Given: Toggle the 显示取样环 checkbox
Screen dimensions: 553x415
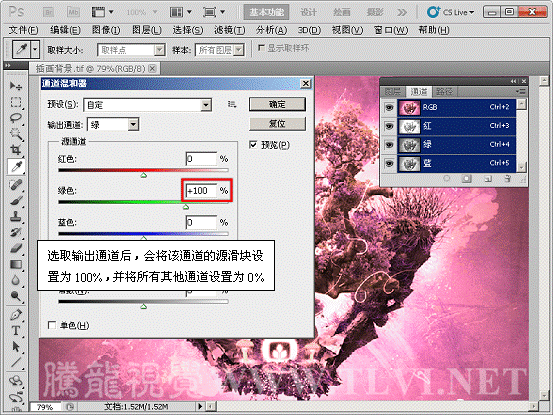Looking at the screenshot, I should pos(261,48).
